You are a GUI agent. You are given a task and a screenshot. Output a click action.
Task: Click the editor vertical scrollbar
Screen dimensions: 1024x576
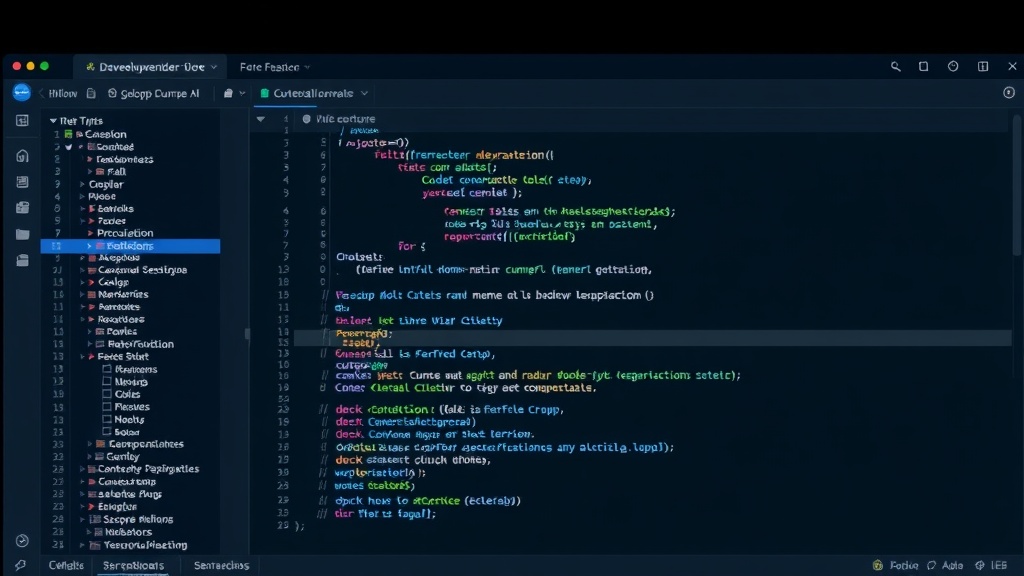[x=1017, y=186]
